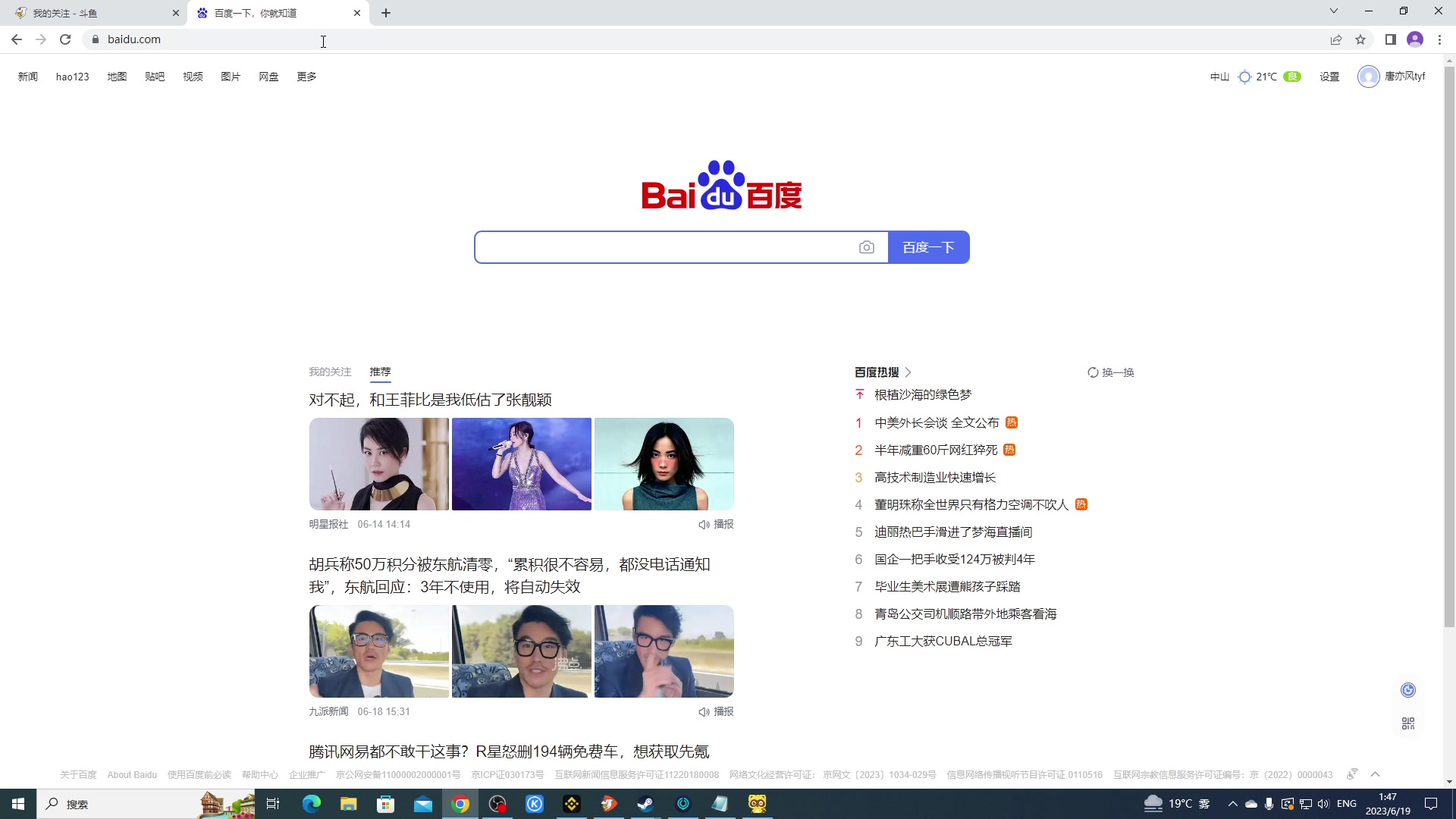Click the 百度一下 search button
This screenshot has width=1456, height=819.
click(x=928, y=247)
